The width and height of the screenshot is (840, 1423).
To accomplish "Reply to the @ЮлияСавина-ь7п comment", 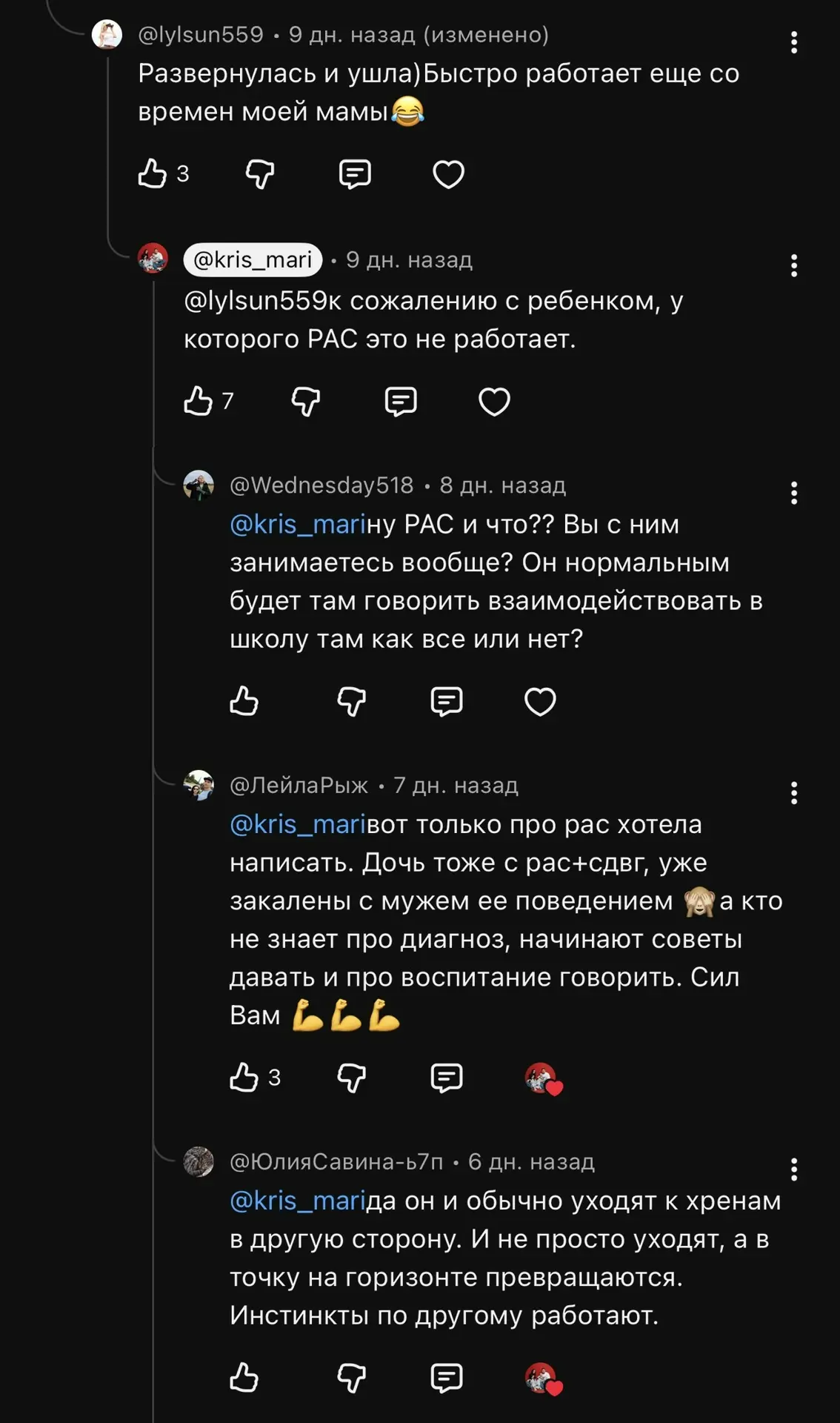I will point(447,1378).
